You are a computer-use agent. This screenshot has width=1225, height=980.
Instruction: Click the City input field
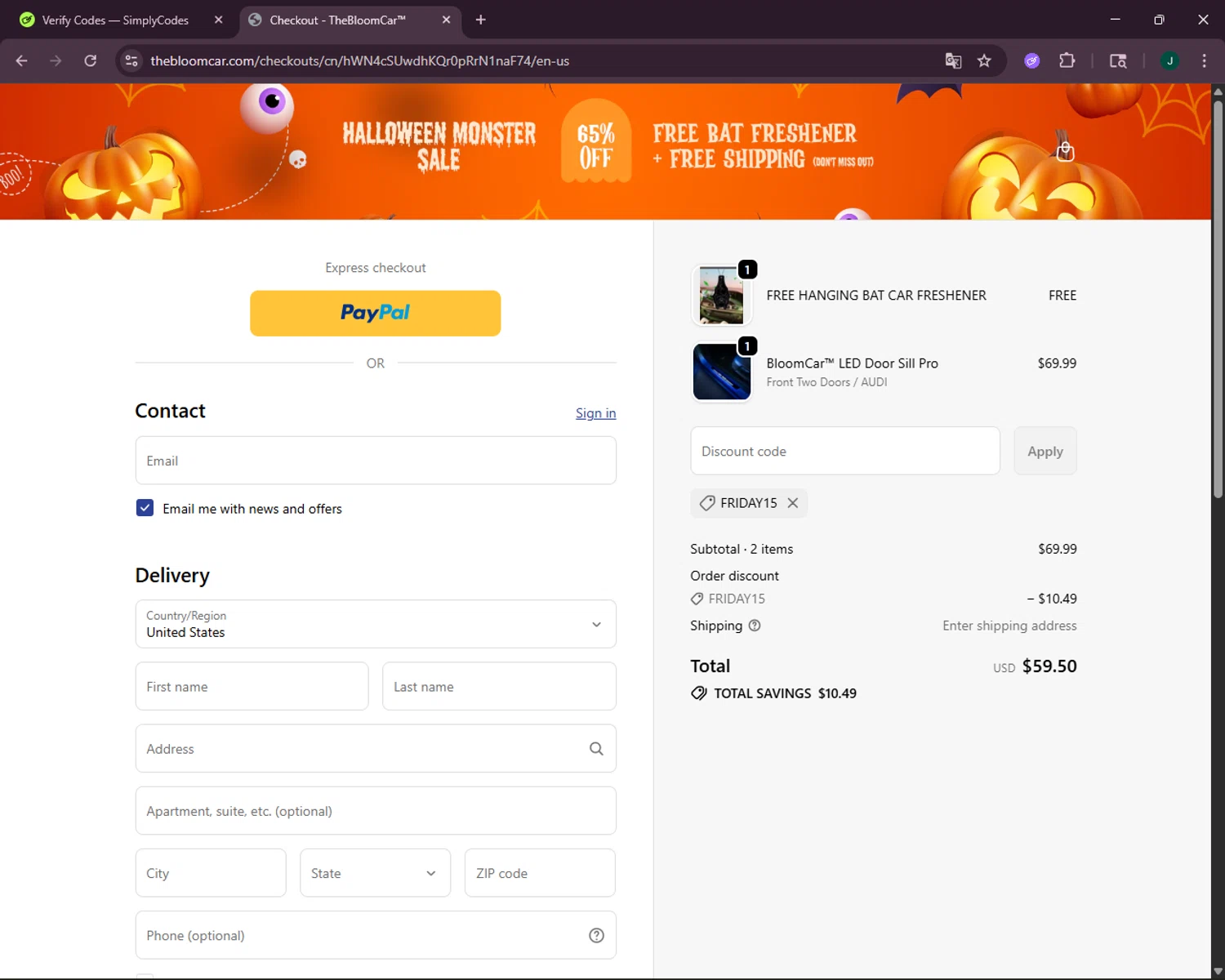click(211, 873)
